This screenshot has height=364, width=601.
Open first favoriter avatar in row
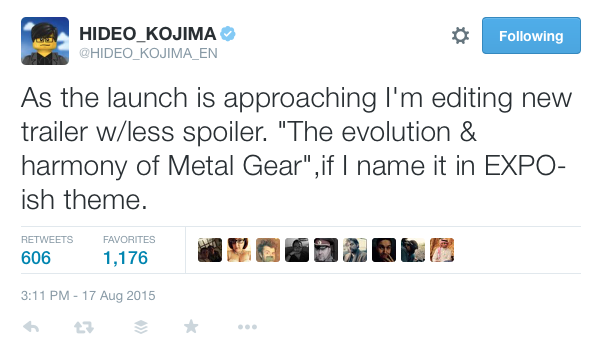tap(210, 250)
